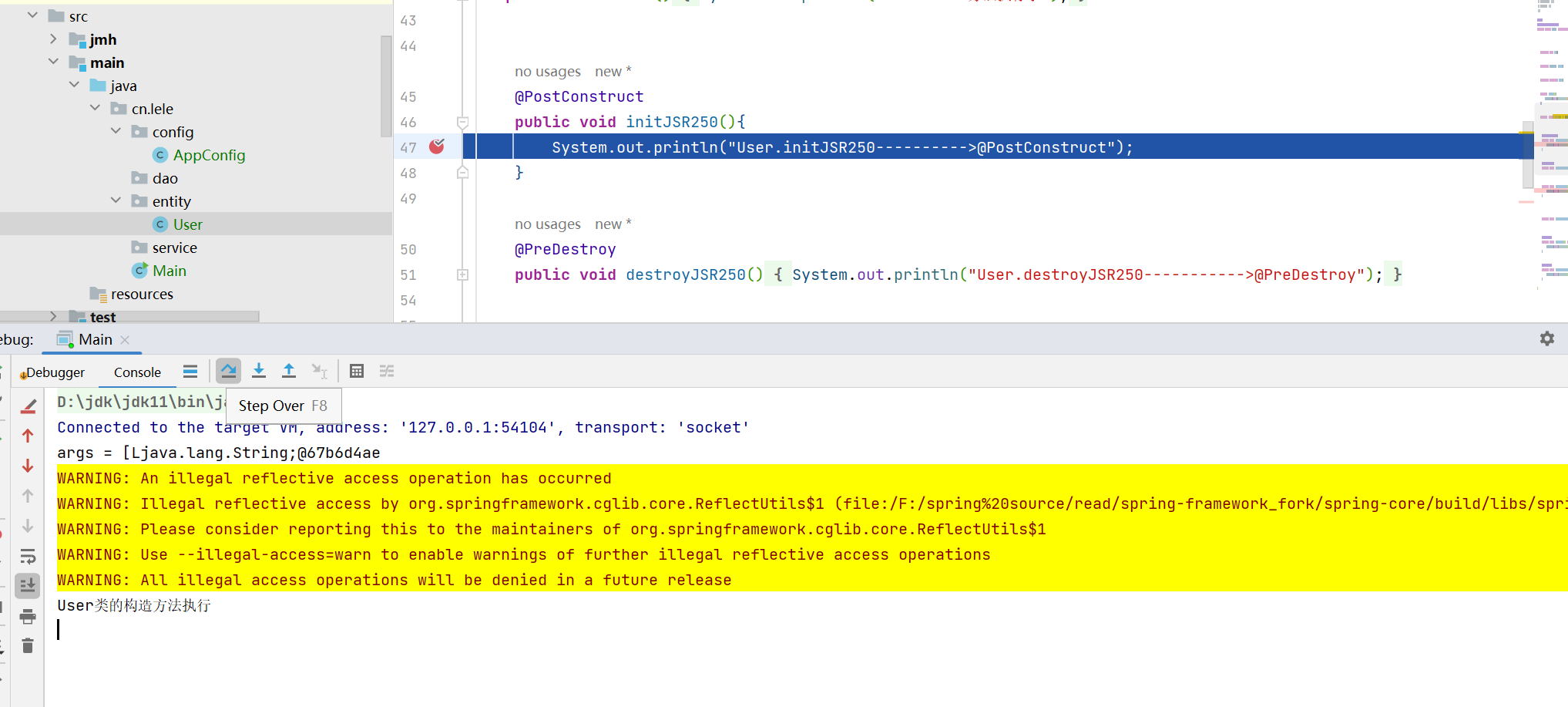Click red down-arrow in console sidebar
The height and width of the screenshot is (707, 1568).
(28, 466)
